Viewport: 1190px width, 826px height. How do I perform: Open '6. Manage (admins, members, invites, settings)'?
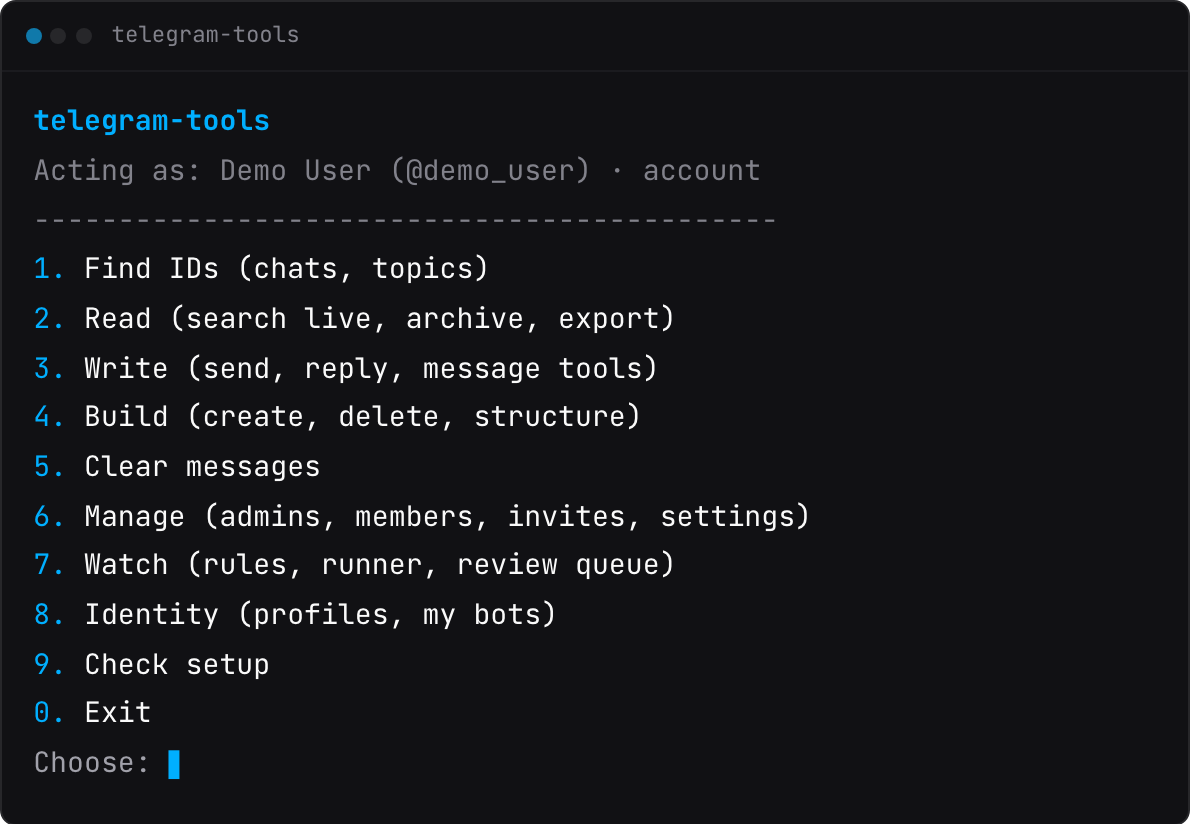click(422, 516)
